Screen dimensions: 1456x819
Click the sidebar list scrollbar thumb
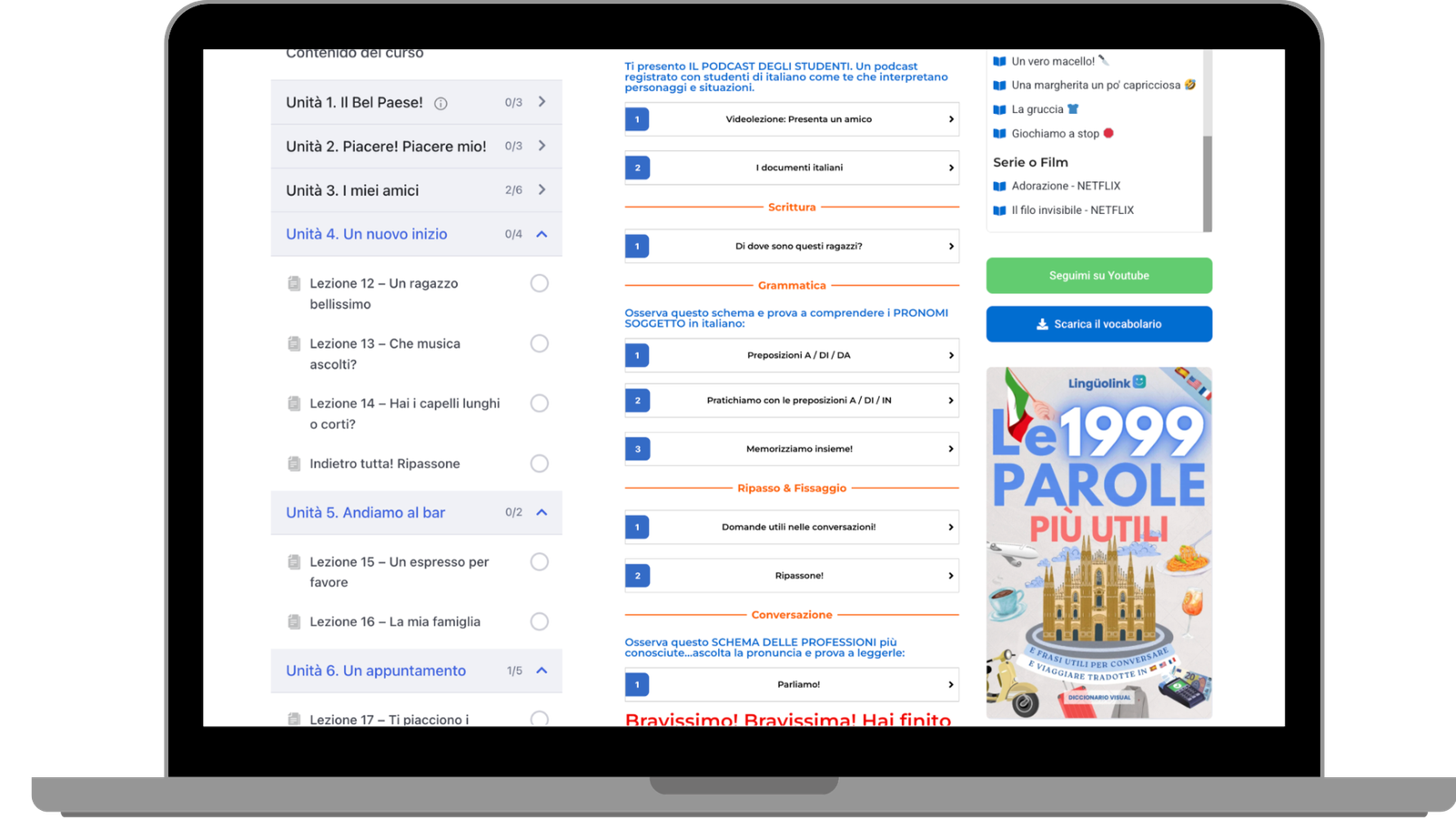click(1208, 182)
